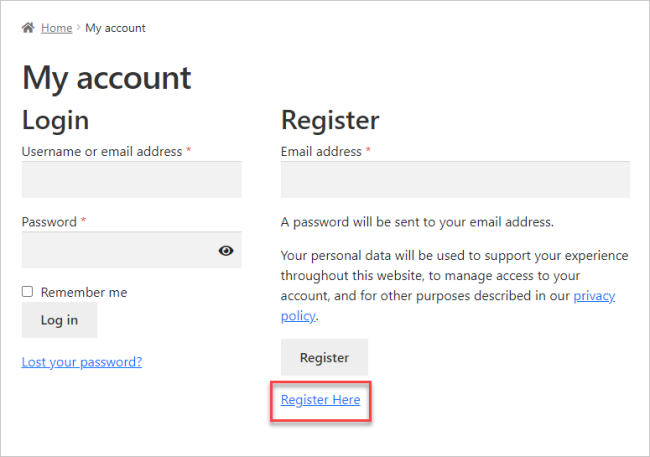Click the My account breadcrumb text

coord(115,28)
